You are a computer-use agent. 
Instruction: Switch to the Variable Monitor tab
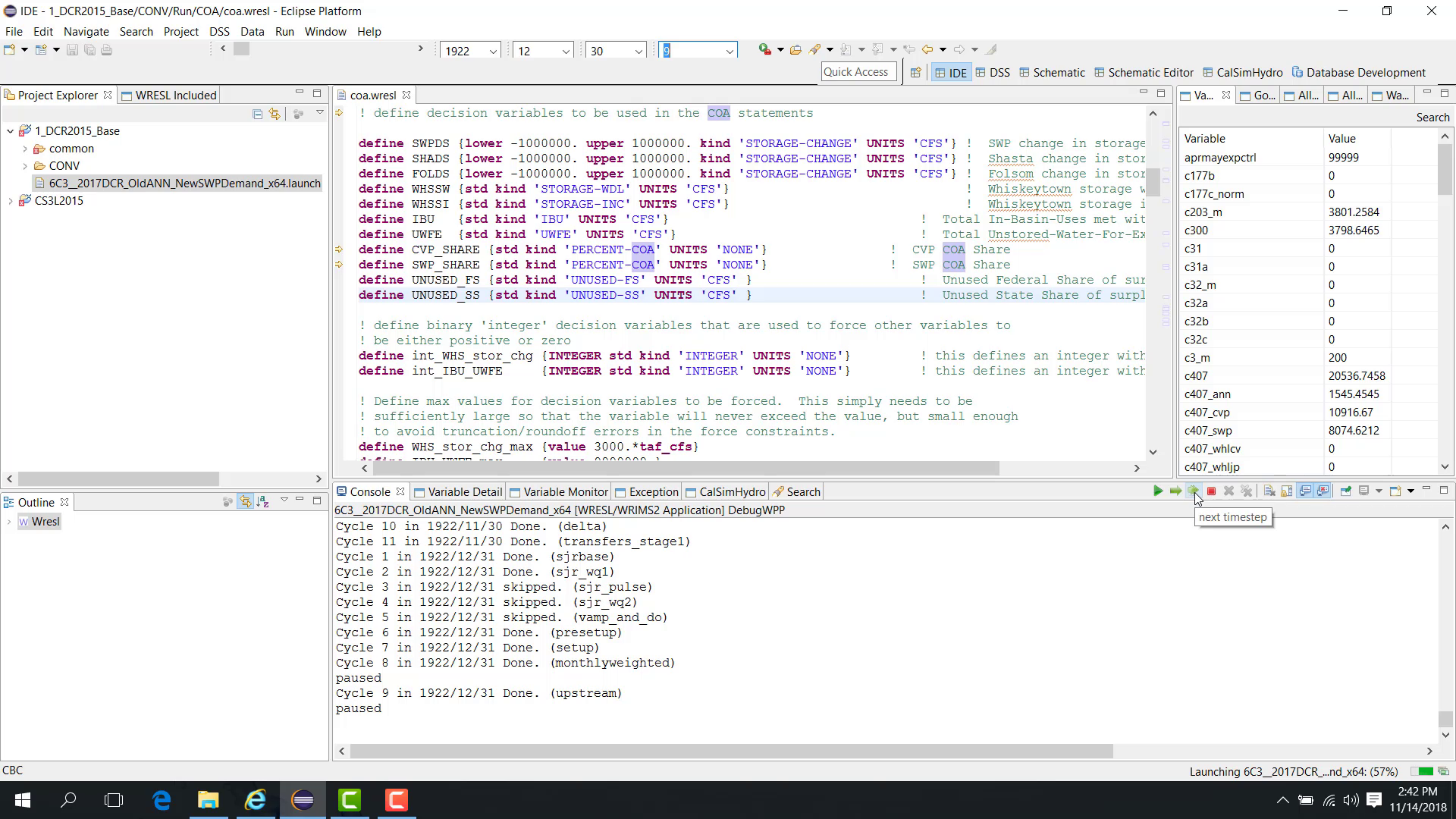pos(559,491)
